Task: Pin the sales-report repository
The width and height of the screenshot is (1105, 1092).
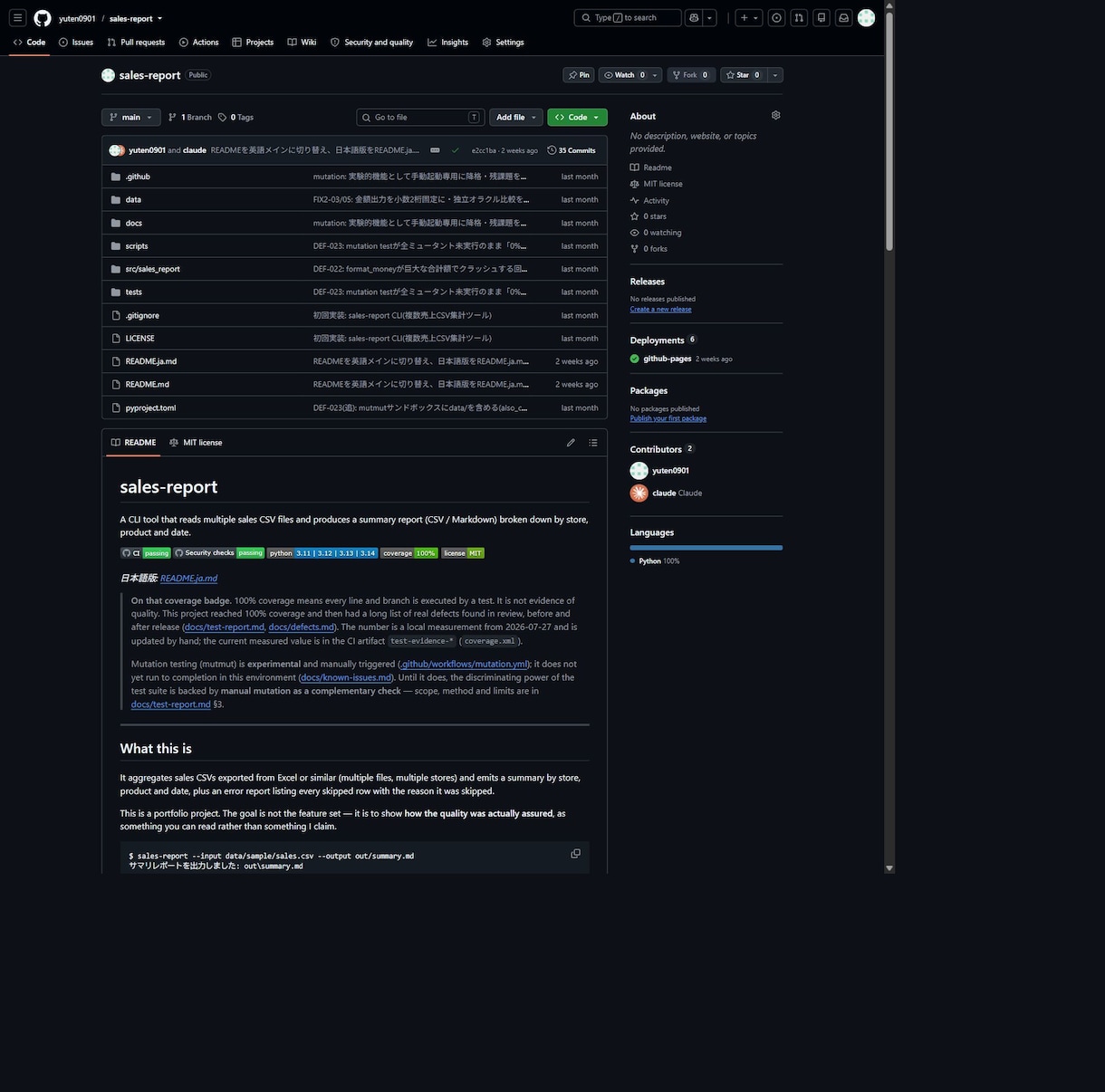Action: (x=578, y=75)
